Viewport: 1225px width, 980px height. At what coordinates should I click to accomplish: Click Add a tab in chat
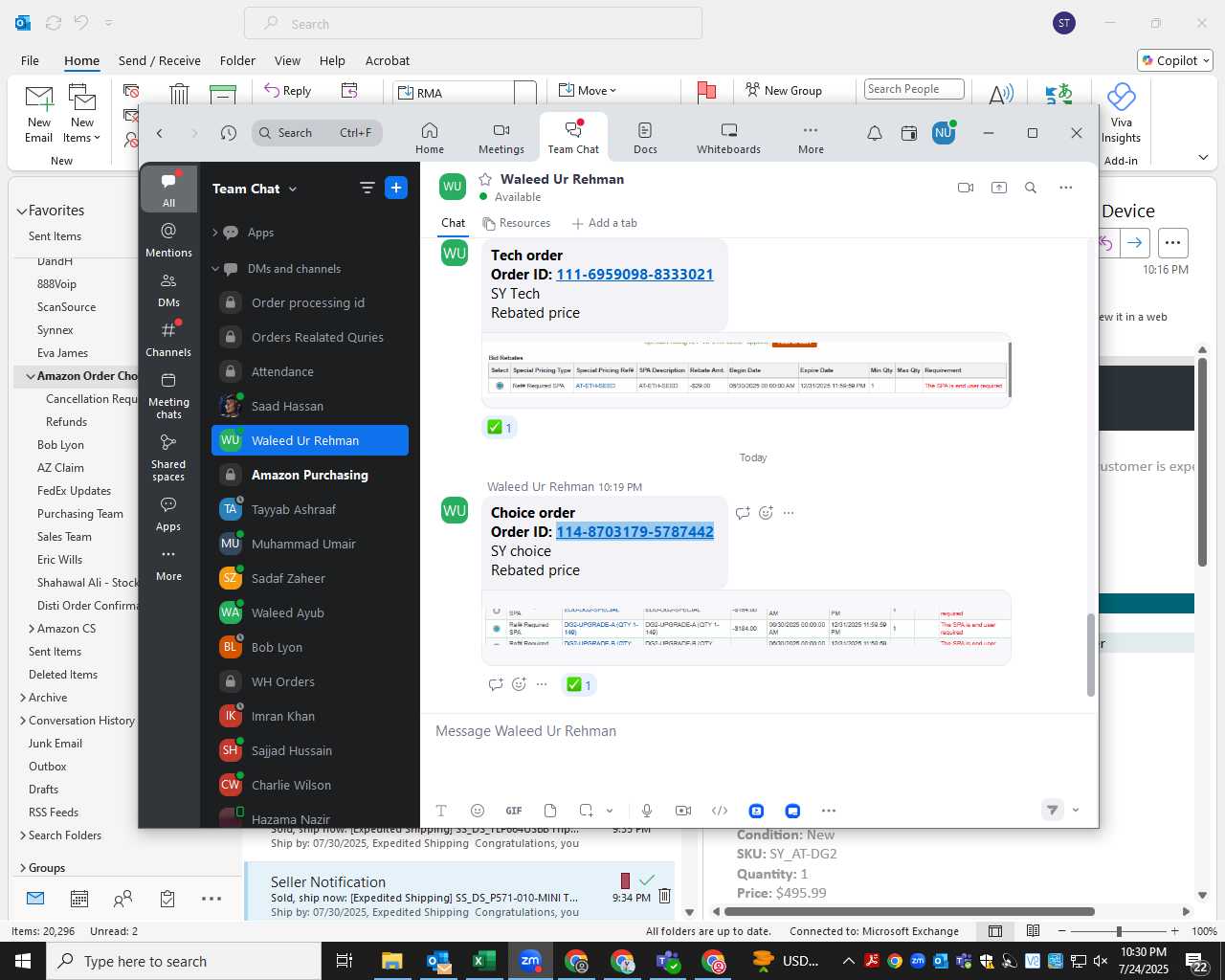(x=604, y=223)
